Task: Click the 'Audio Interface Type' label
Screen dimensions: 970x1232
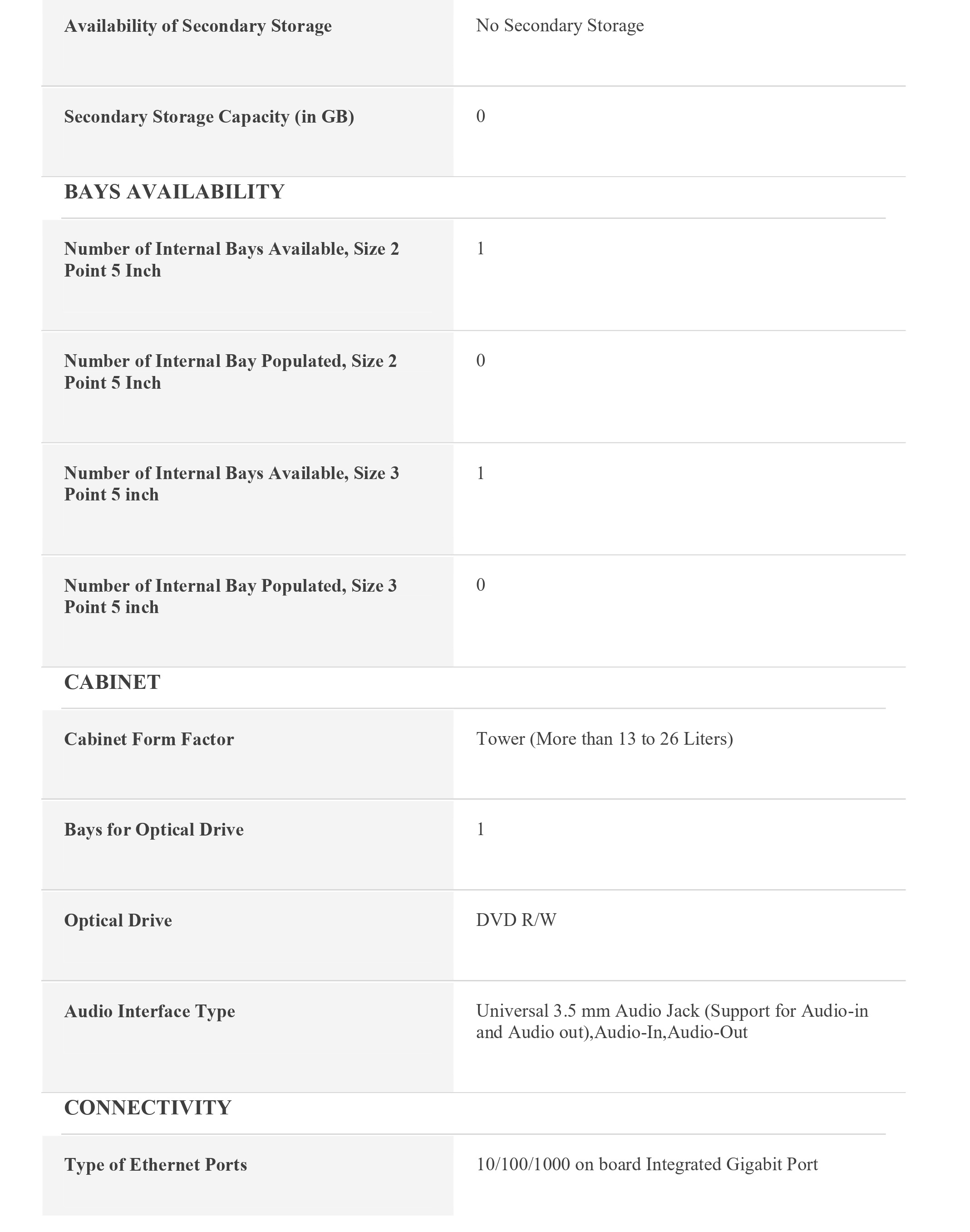Action: 149,1011
